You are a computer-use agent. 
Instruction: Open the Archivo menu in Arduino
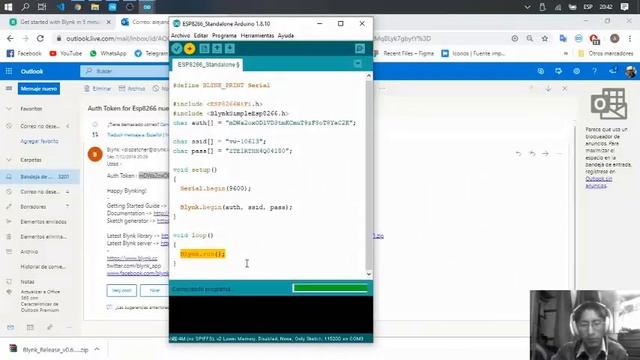[x=180, y=36]
